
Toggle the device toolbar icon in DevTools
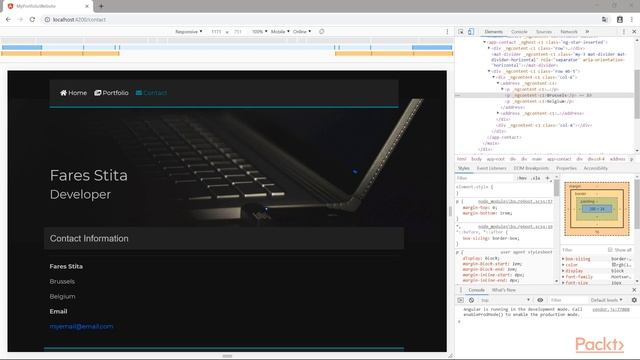471,31
